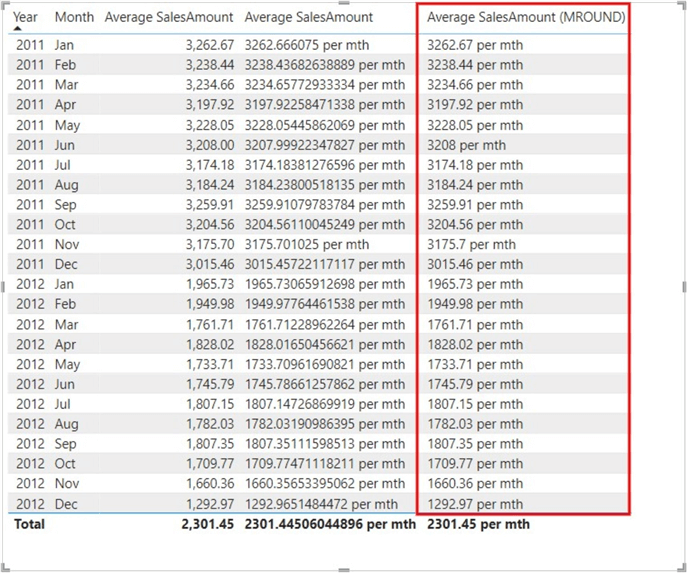Viewport: 688px width, 574px height.
Task: Select 3228.05445862069 per mth
Action: coord(325,125)
